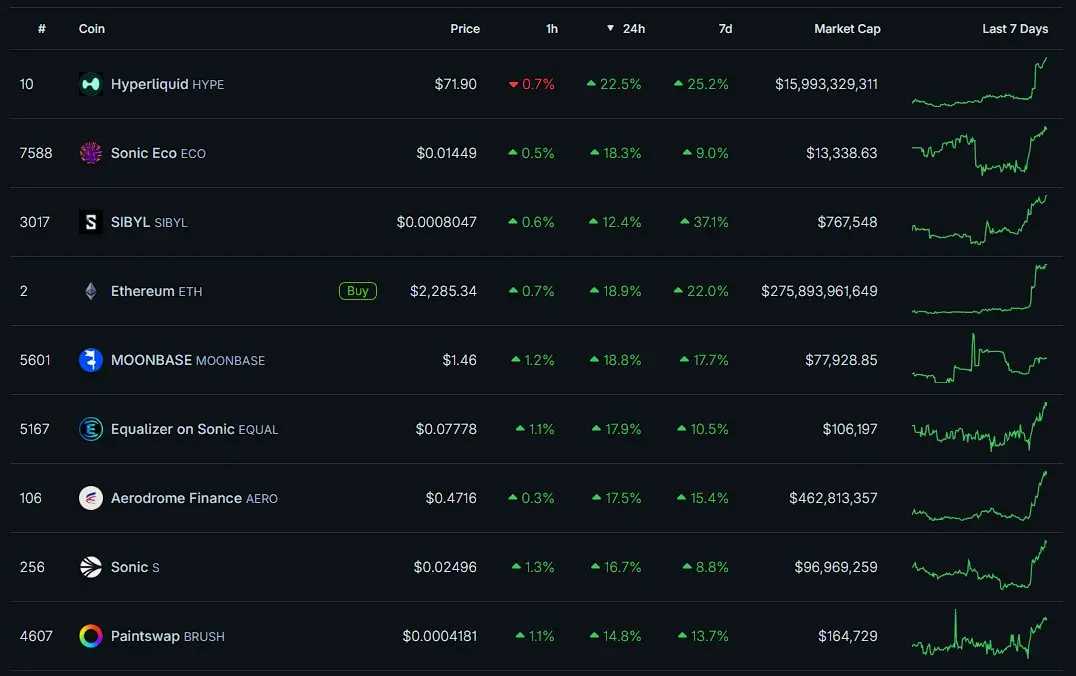Viewport: 1076px width, 676px height.
Task: Click Hyperliquid's 22.5% 24h change
Action: [x=614, y=84]
